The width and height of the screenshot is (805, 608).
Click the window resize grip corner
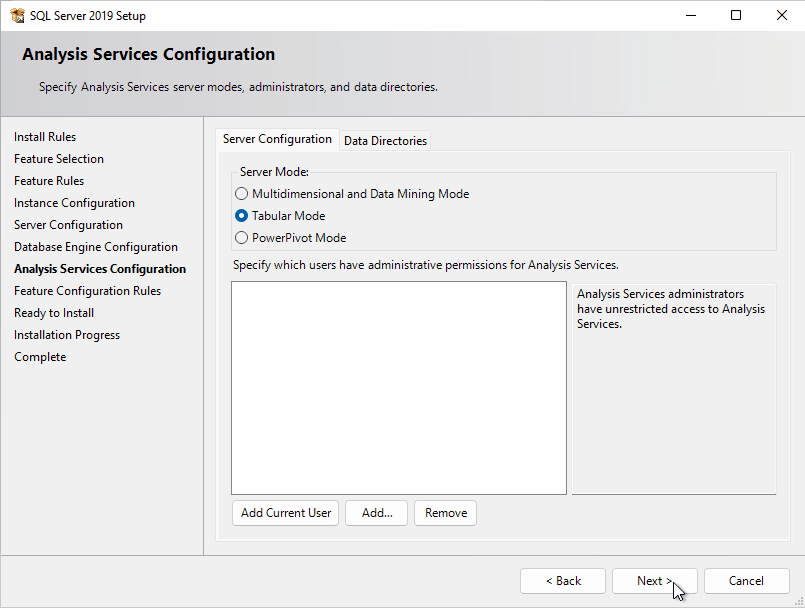tap(799, 602)
